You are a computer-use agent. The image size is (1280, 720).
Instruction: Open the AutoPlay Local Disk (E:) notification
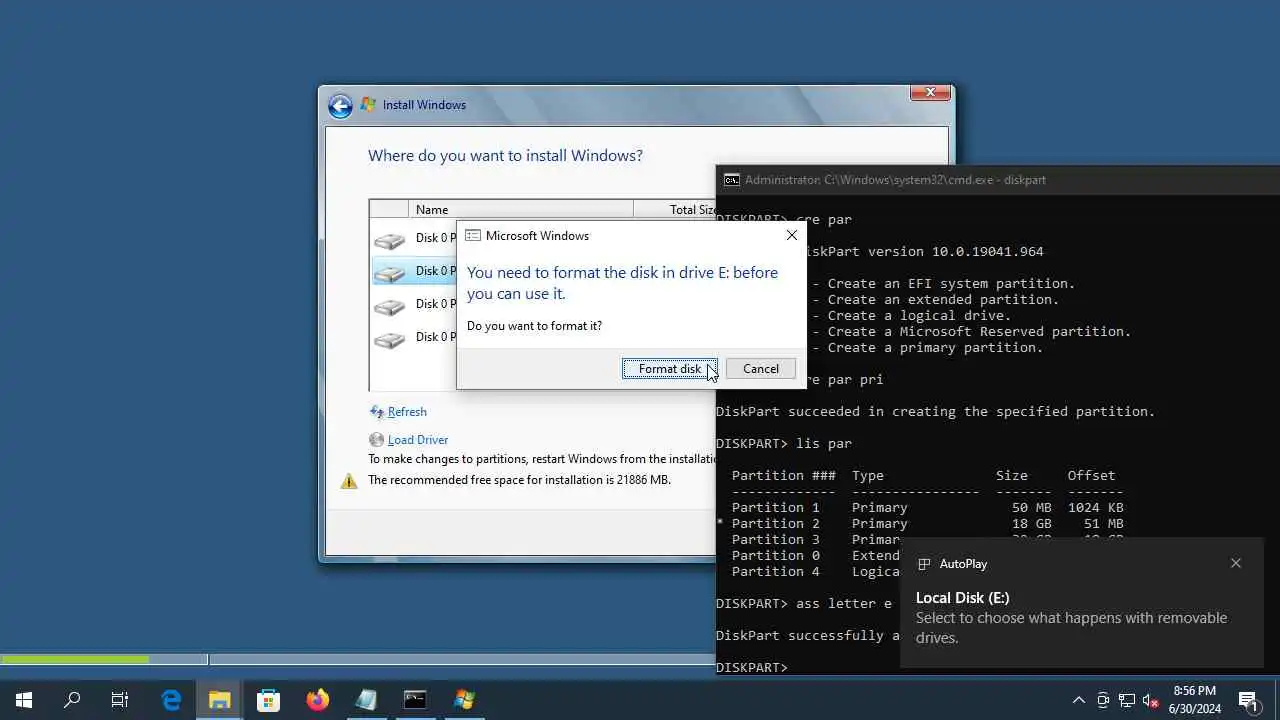point(1082,603)
